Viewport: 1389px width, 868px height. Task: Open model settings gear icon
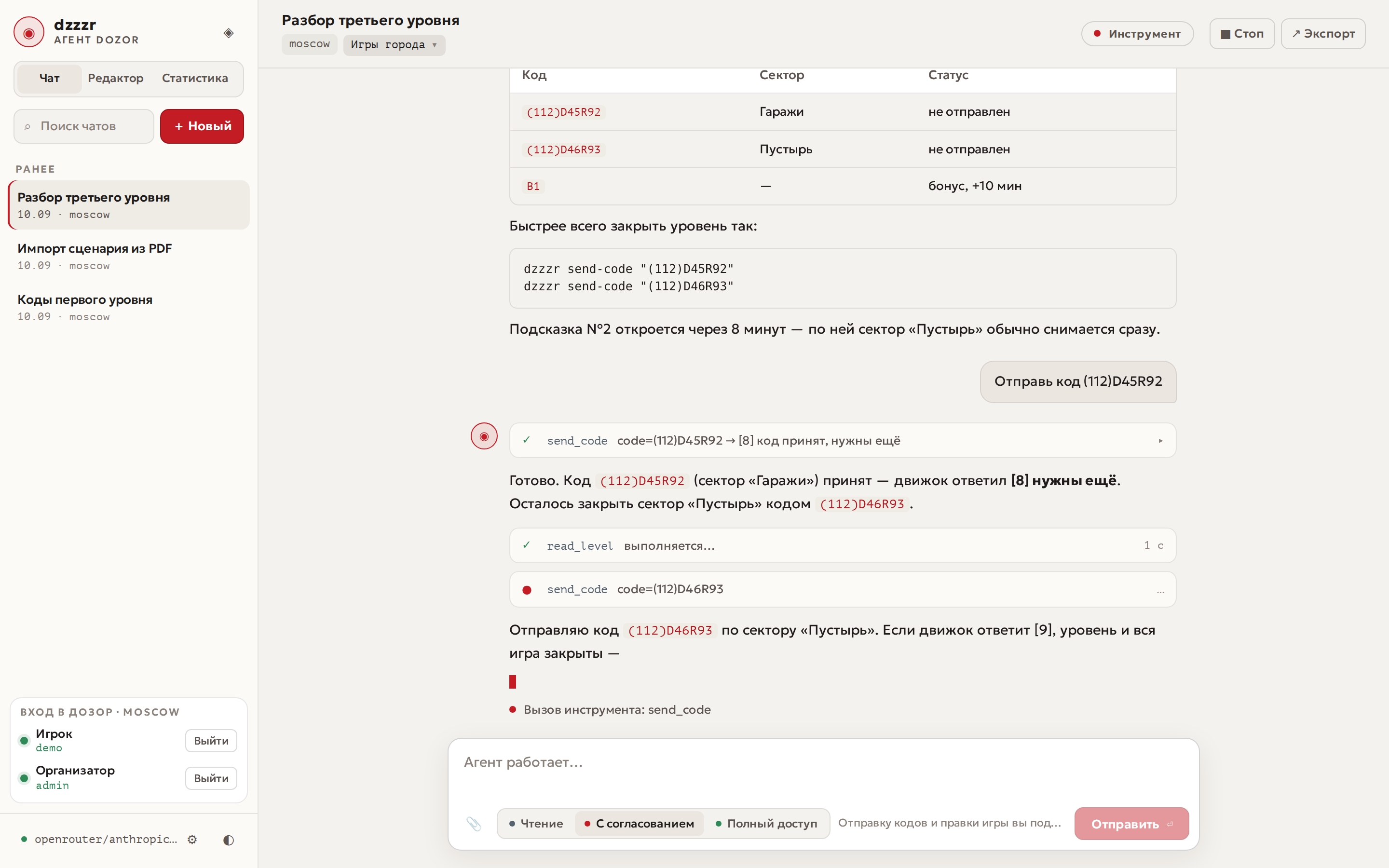[x=192, y=839]
